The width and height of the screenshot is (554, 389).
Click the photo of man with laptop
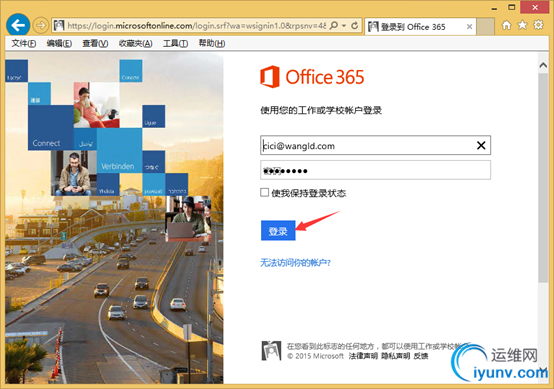tap(188, 219)
